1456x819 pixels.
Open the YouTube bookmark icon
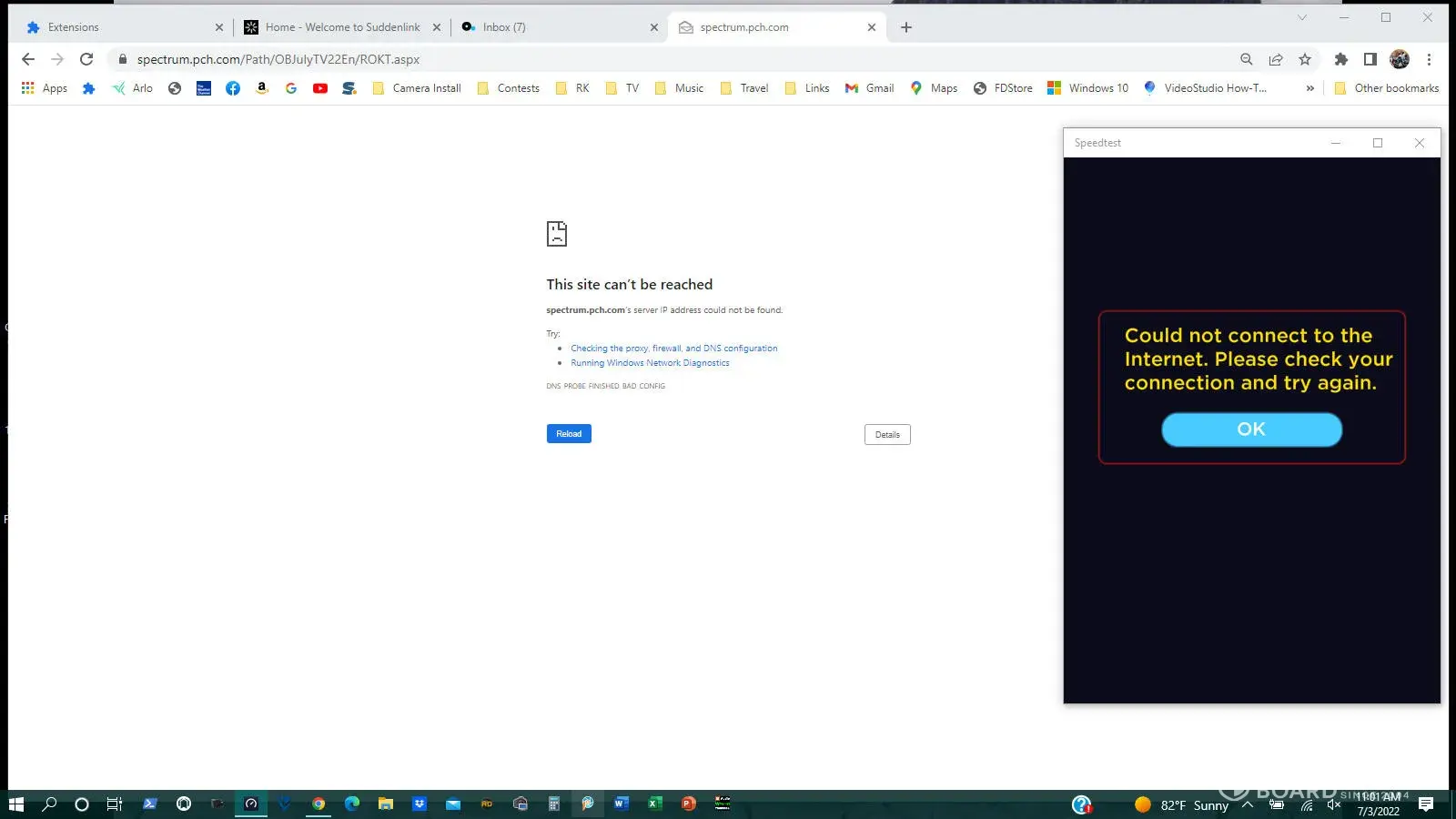click(x=320, y=88)
